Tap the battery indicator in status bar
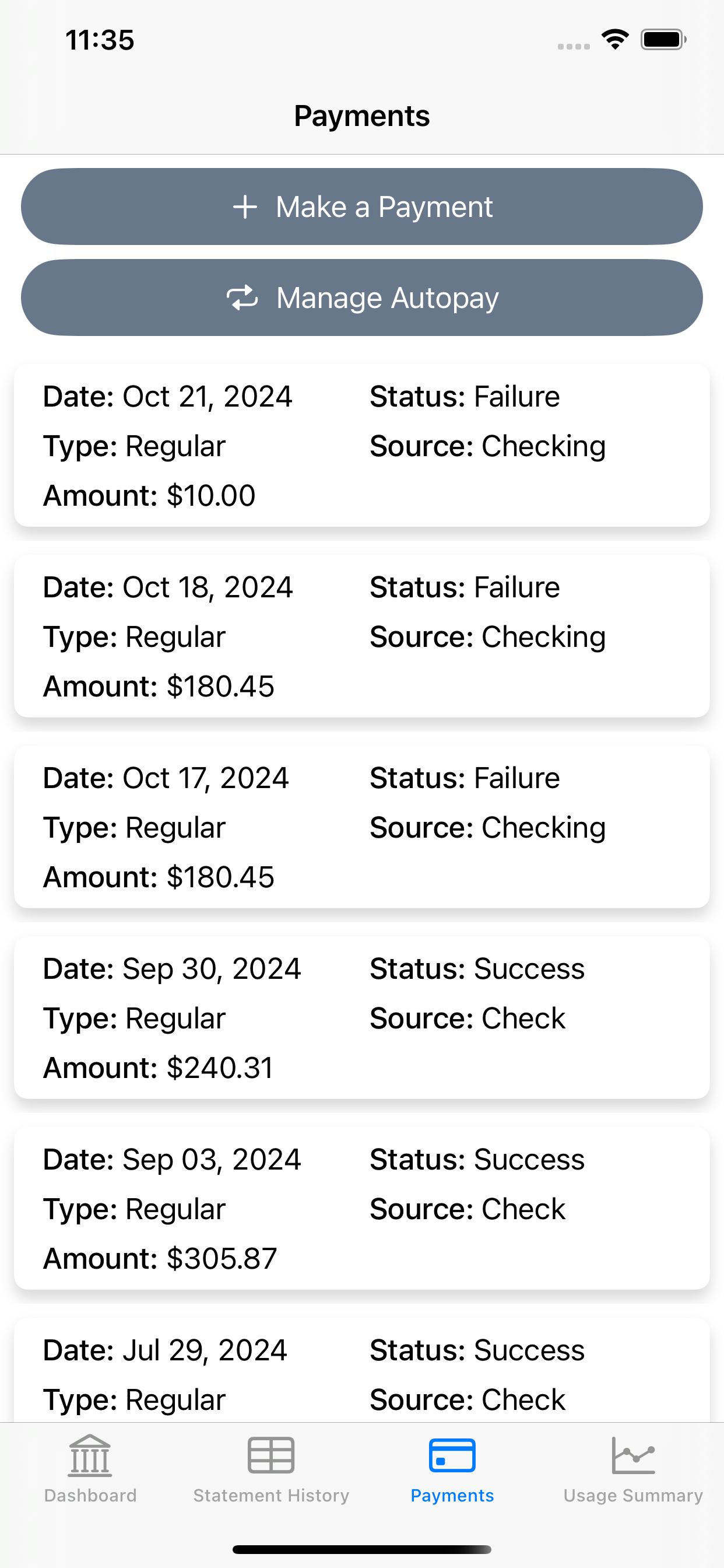 (x=663, y=40)
